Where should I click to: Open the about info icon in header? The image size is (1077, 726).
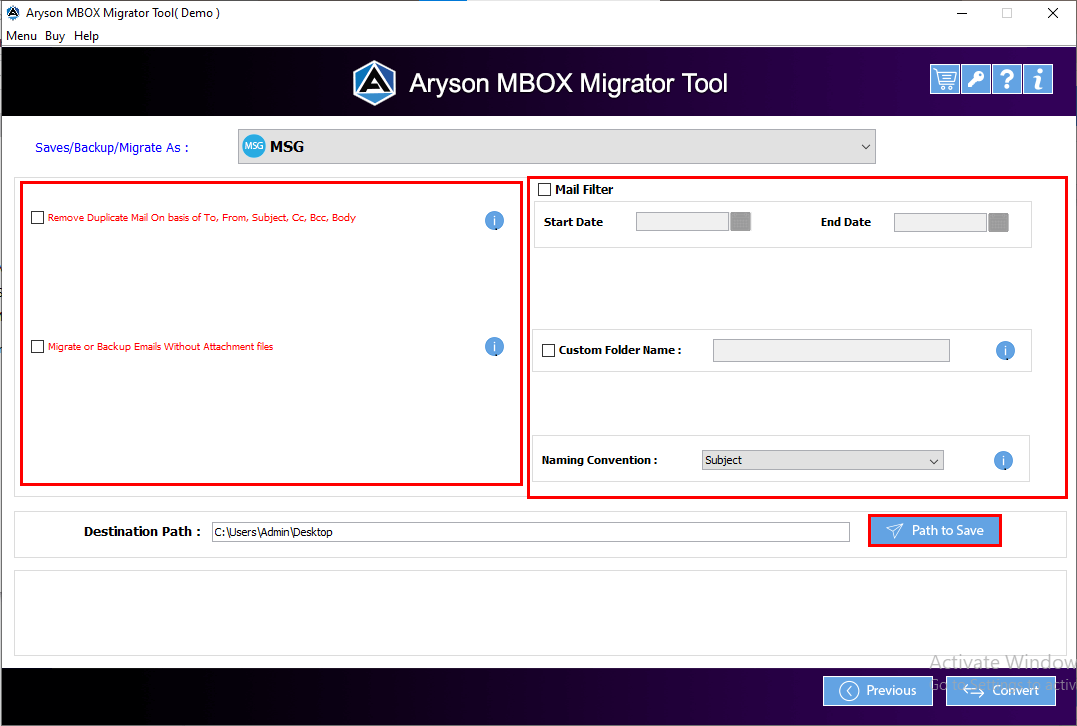(x=1038, y=79)
